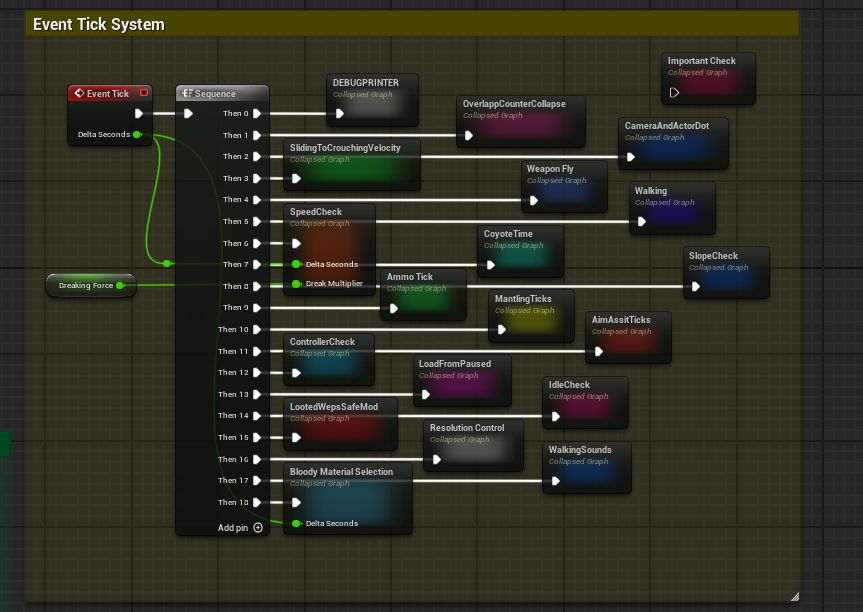Click Delta Seconds pin on Bloody Material Selection

pos(296,523)
